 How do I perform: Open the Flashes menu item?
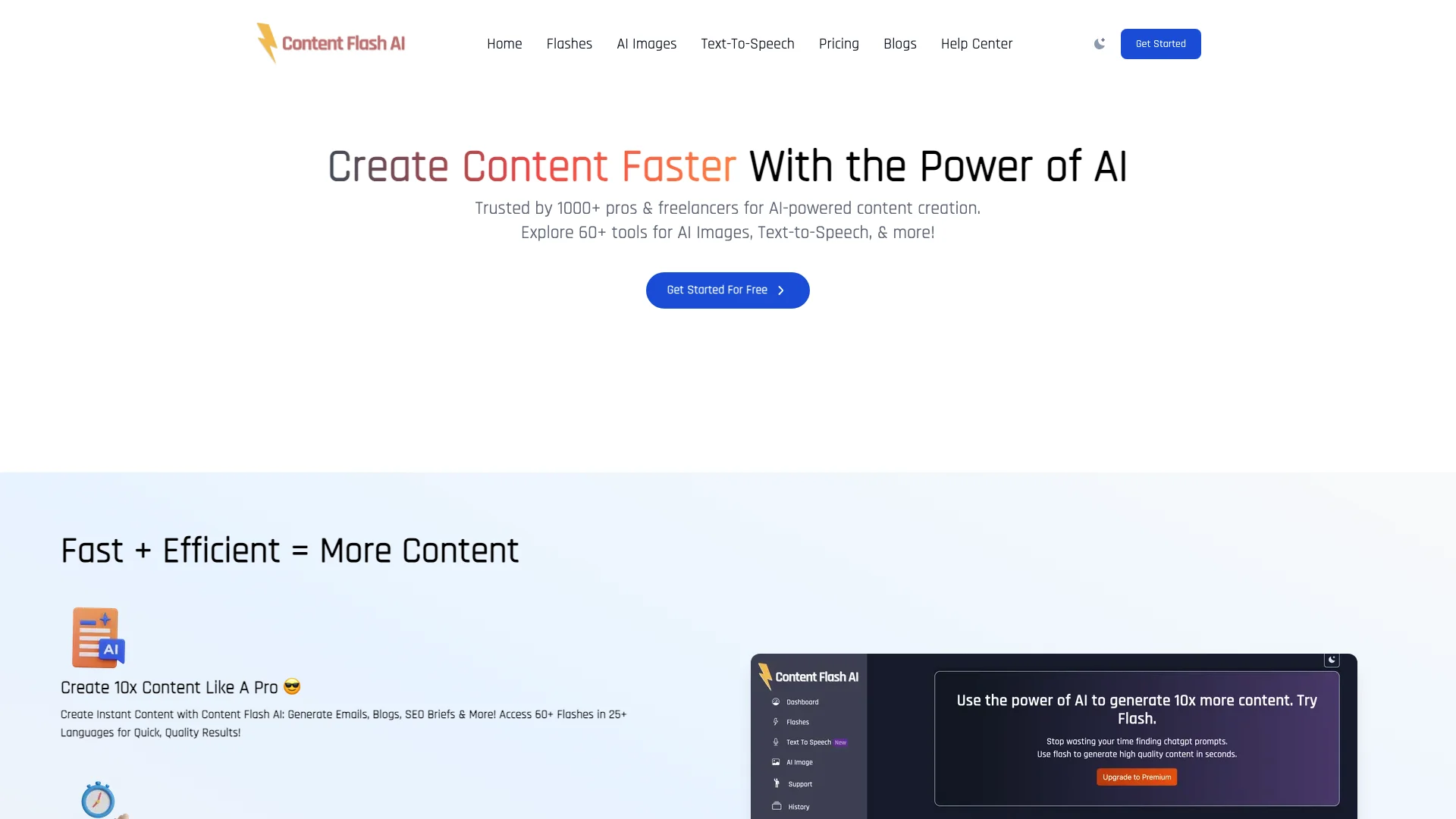[568, 44]
